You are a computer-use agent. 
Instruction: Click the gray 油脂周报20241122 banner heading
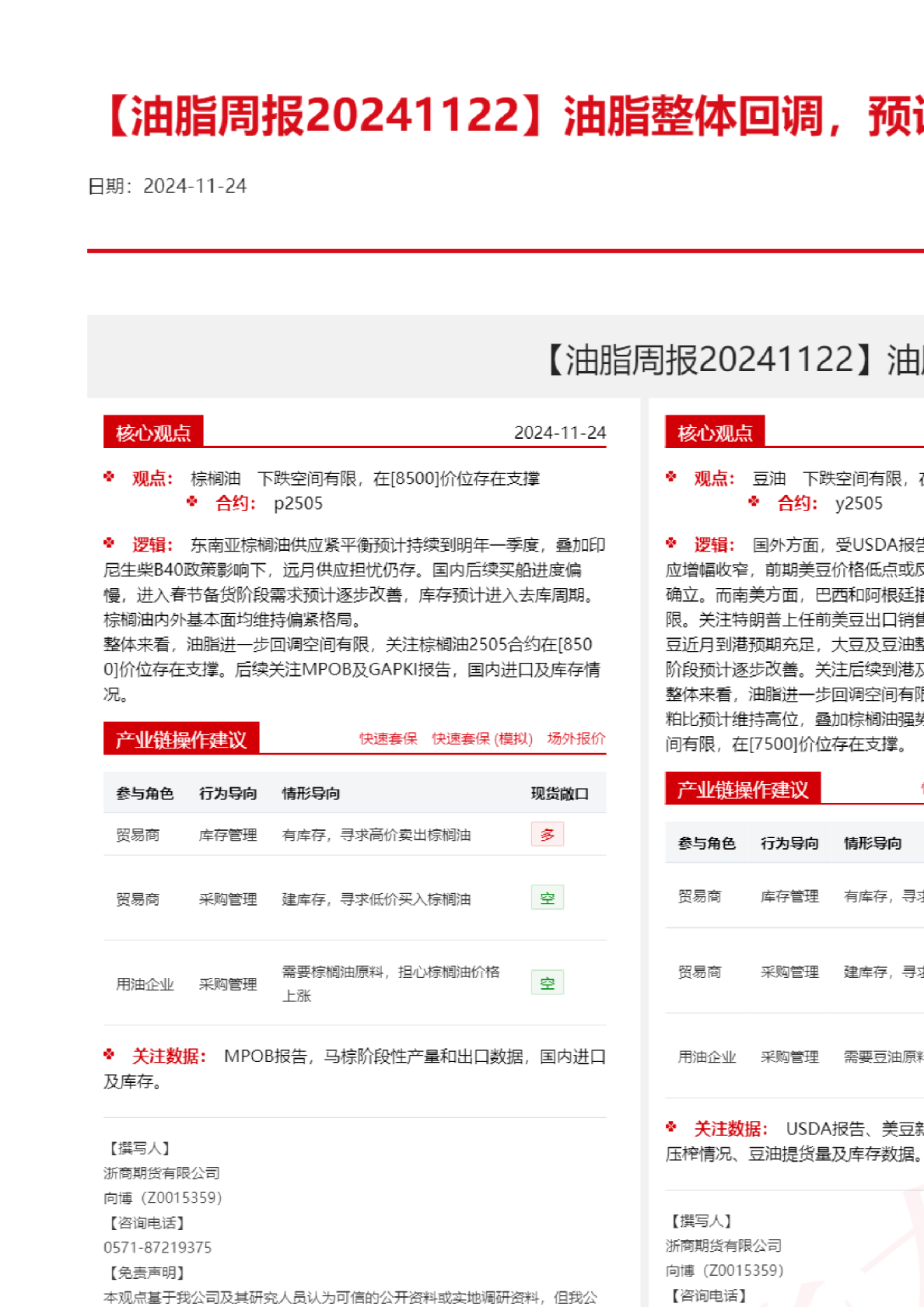(731, 359)
